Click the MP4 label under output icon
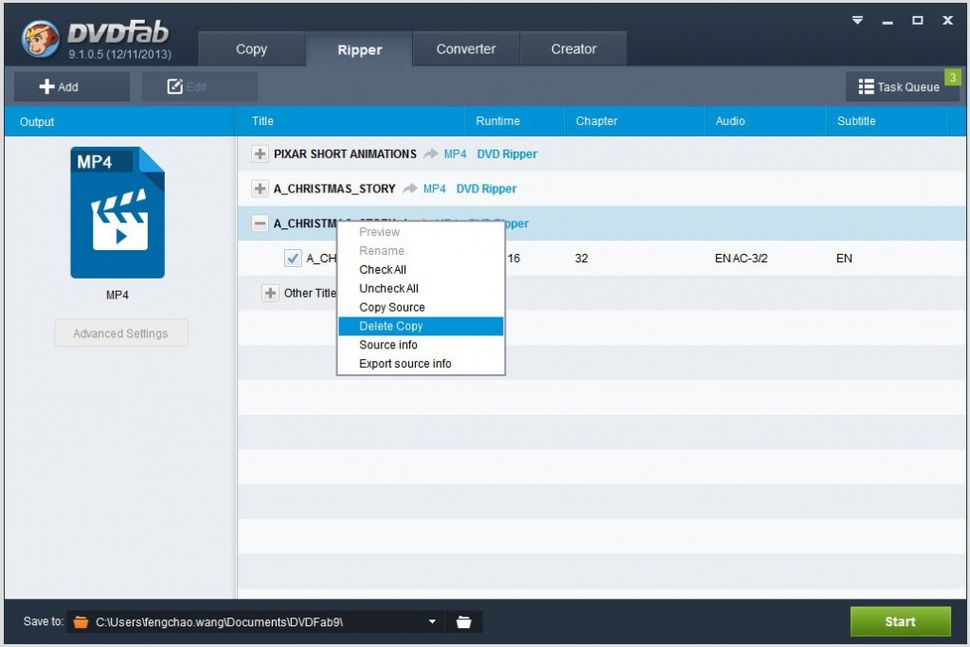The width and height of the screenshot is (970, 647). 117,295
